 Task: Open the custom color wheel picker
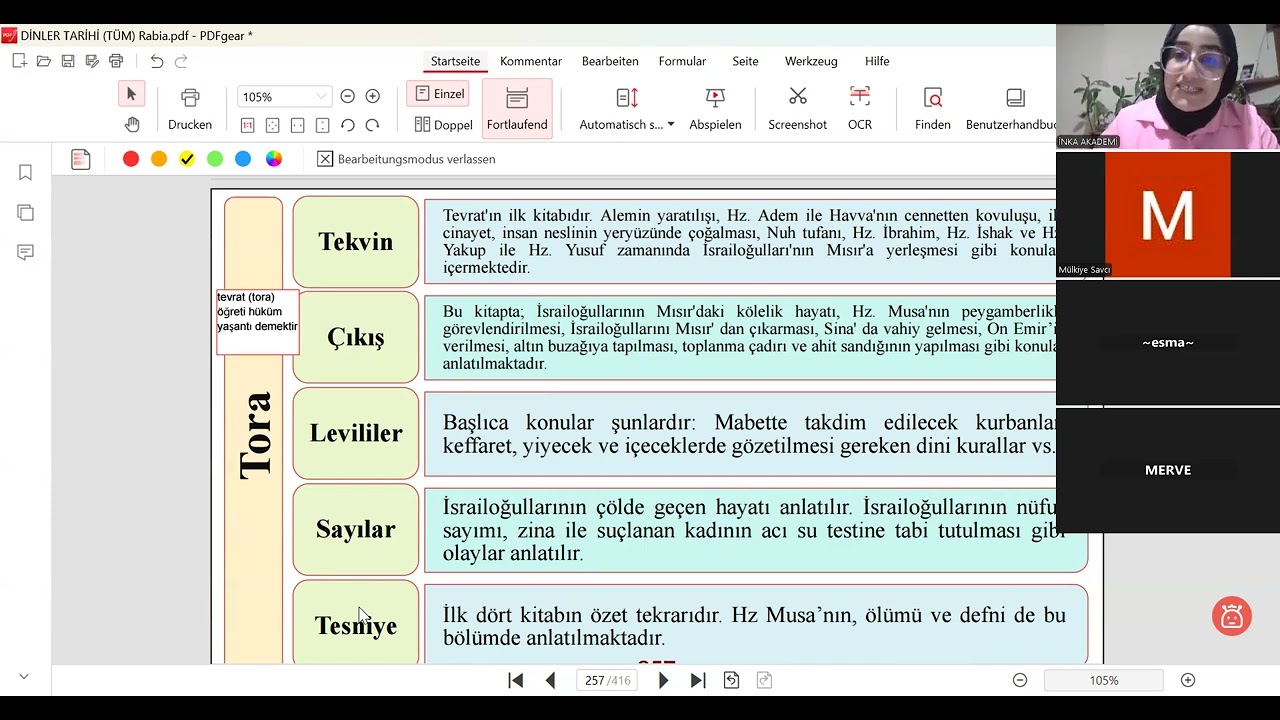(x=274, y=159)
